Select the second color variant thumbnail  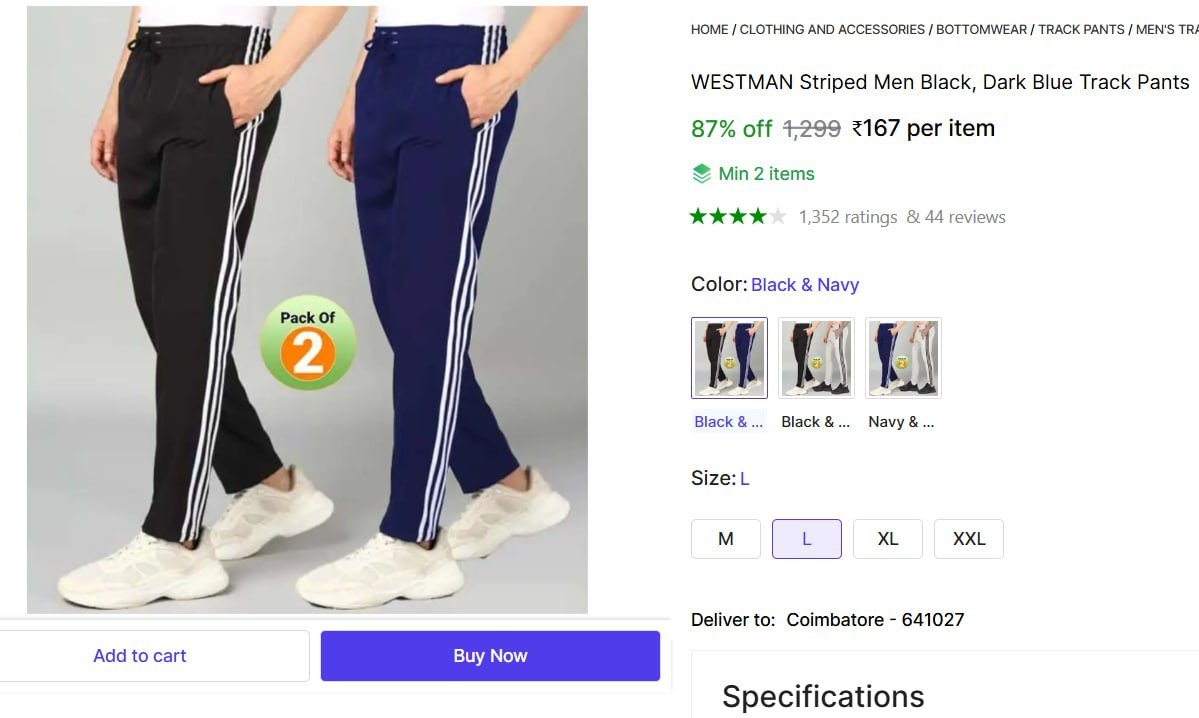pos(815,357)
